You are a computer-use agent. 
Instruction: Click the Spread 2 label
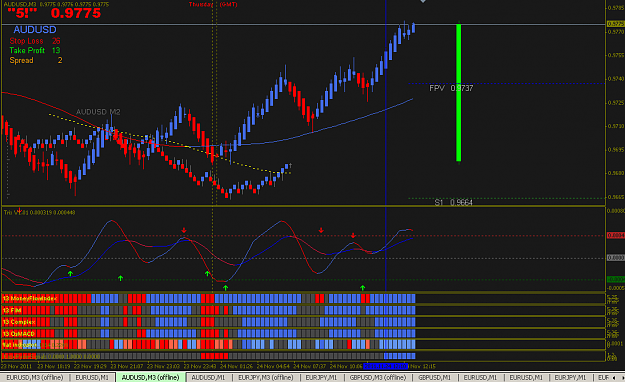36,60
